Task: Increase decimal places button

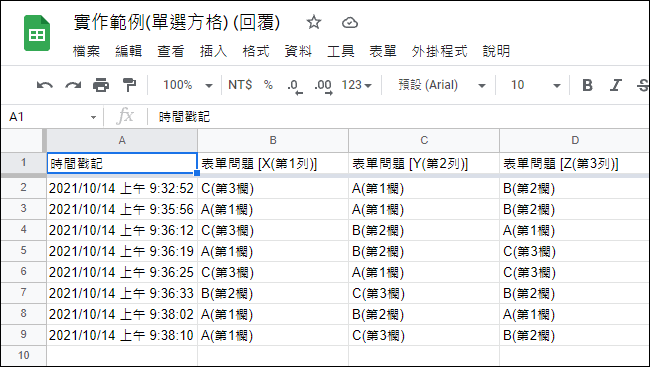Action: (x=323, y=86)
